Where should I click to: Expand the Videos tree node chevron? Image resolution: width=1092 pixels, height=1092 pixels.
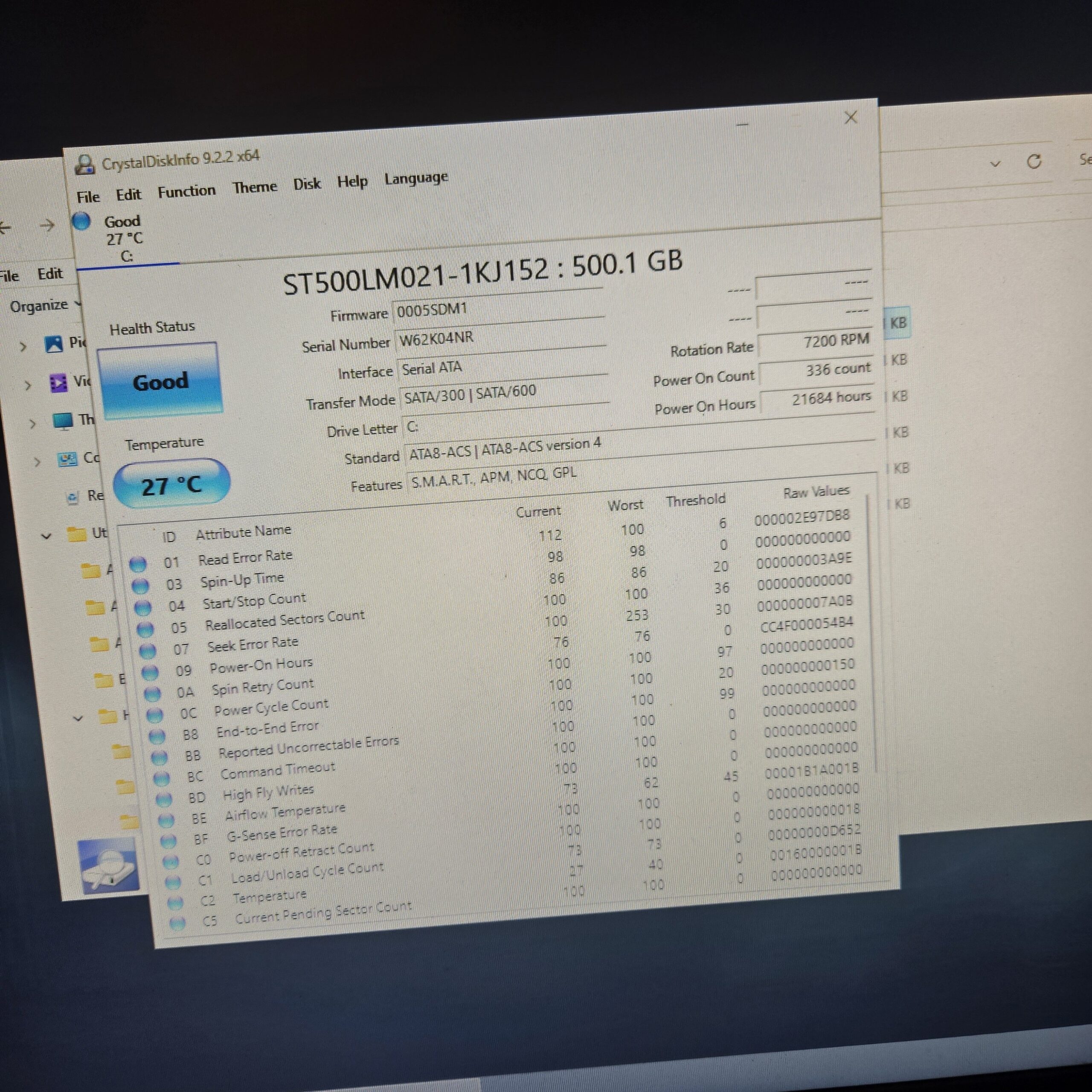28,386
